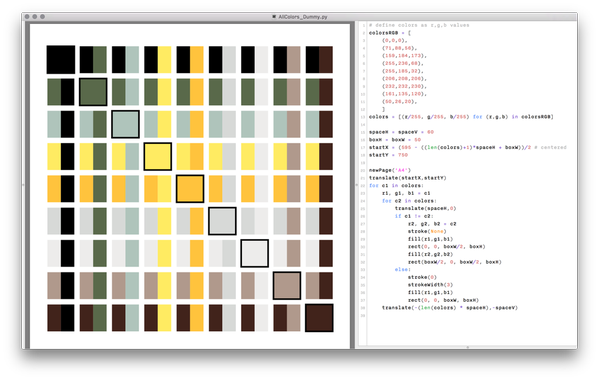
Task: Select the outlined solid sage green swatch
Action: pos(125,124)
